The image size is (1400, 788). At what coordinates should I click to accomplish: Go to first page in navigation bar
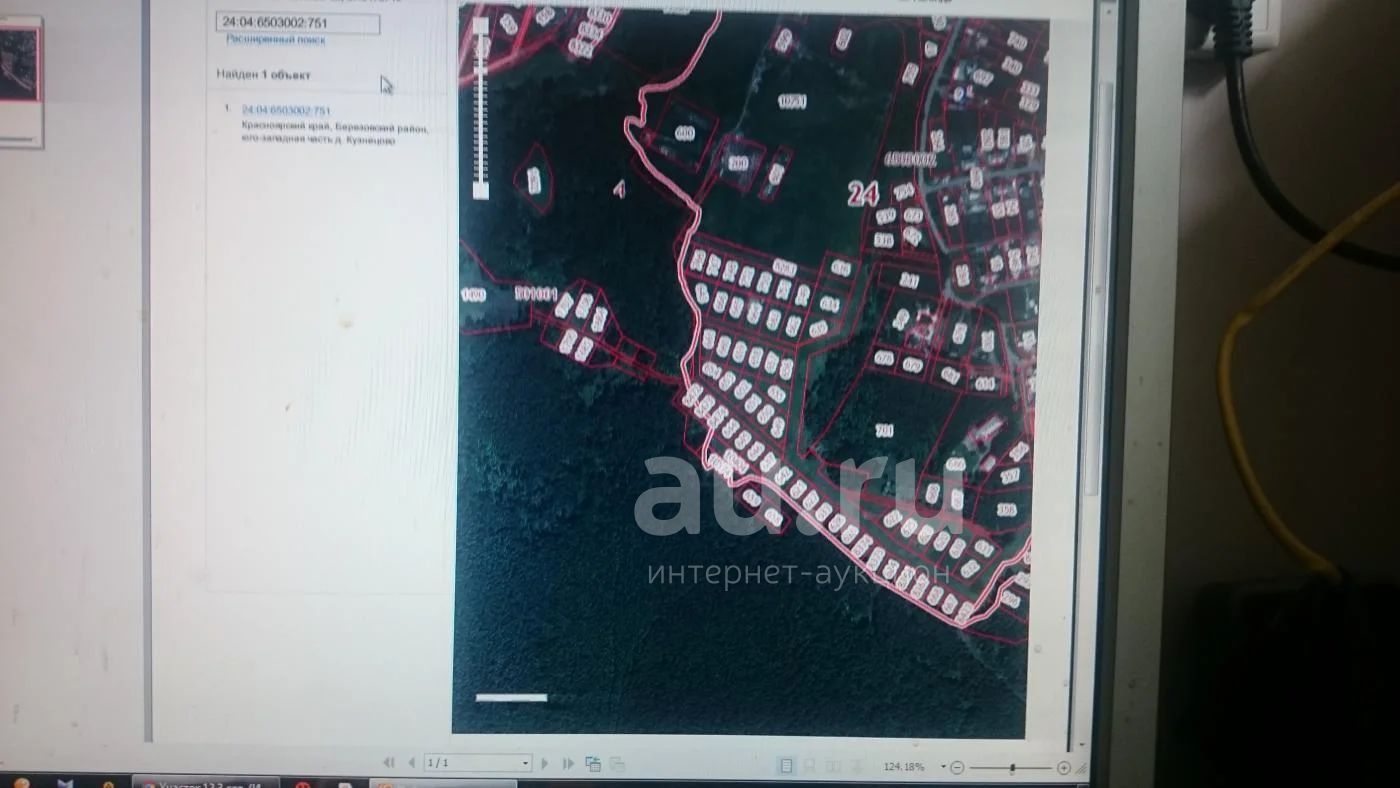click(x=389, y=763)
